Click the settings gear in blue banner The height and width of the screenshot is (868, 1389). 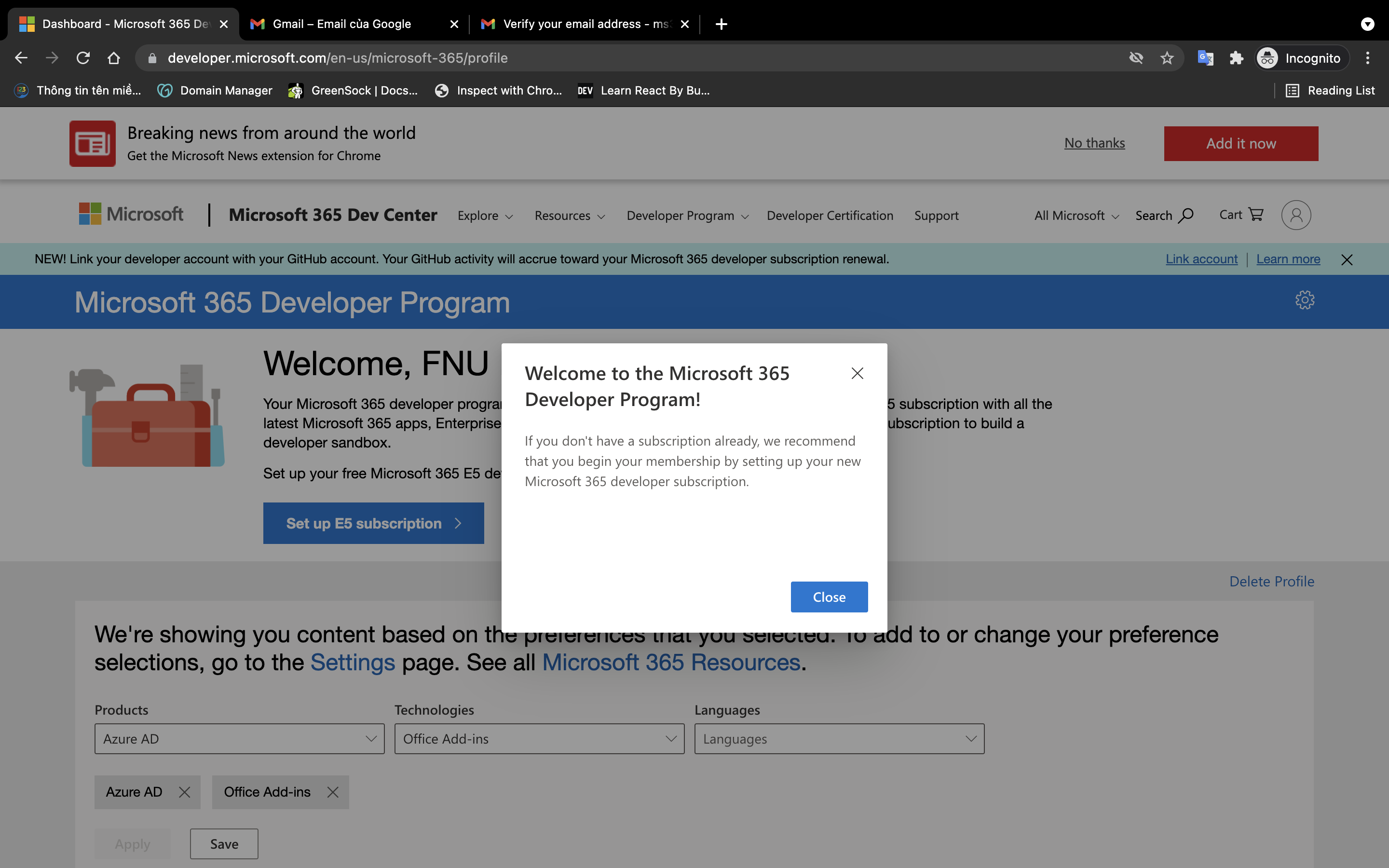point(1304,300)
